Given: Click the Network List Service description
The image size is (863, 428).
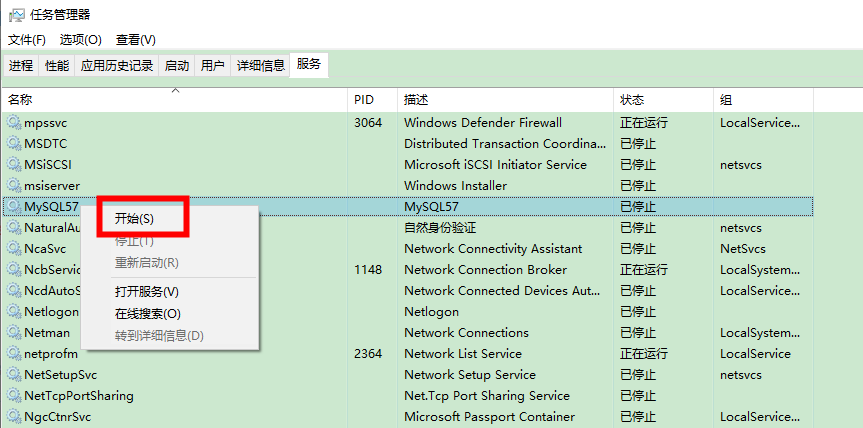Looking at the screenshot, I should coord(462,354).
